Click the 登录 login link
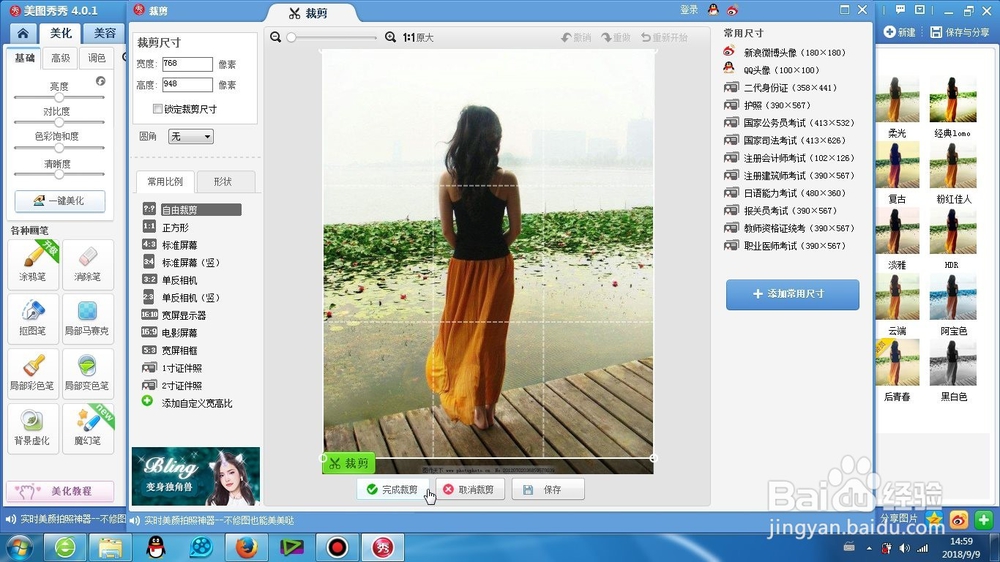The height and width of the screenshot is (562, 1000). coord(689,10)
